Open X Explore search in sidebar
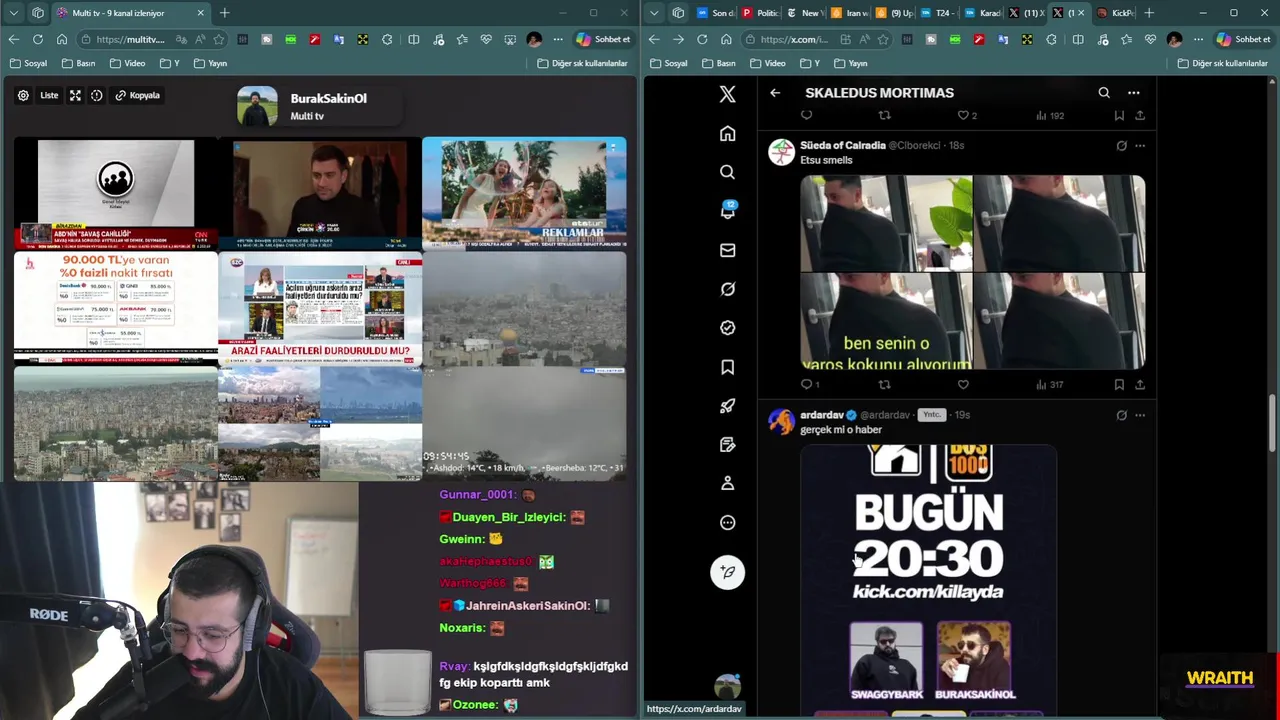The height and width of the screenshot is (720, 1280). pos(727,172)
